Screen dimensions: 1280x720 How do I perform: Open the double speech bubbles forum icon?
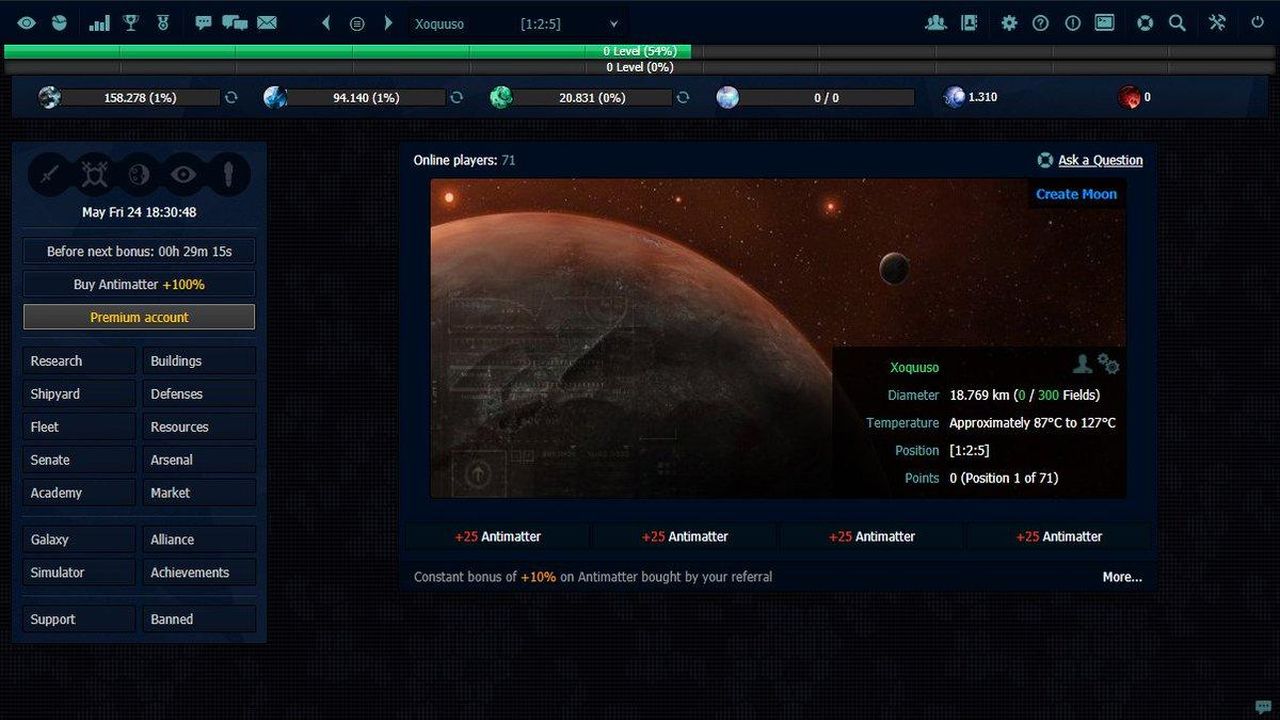(x=235, y=23)
